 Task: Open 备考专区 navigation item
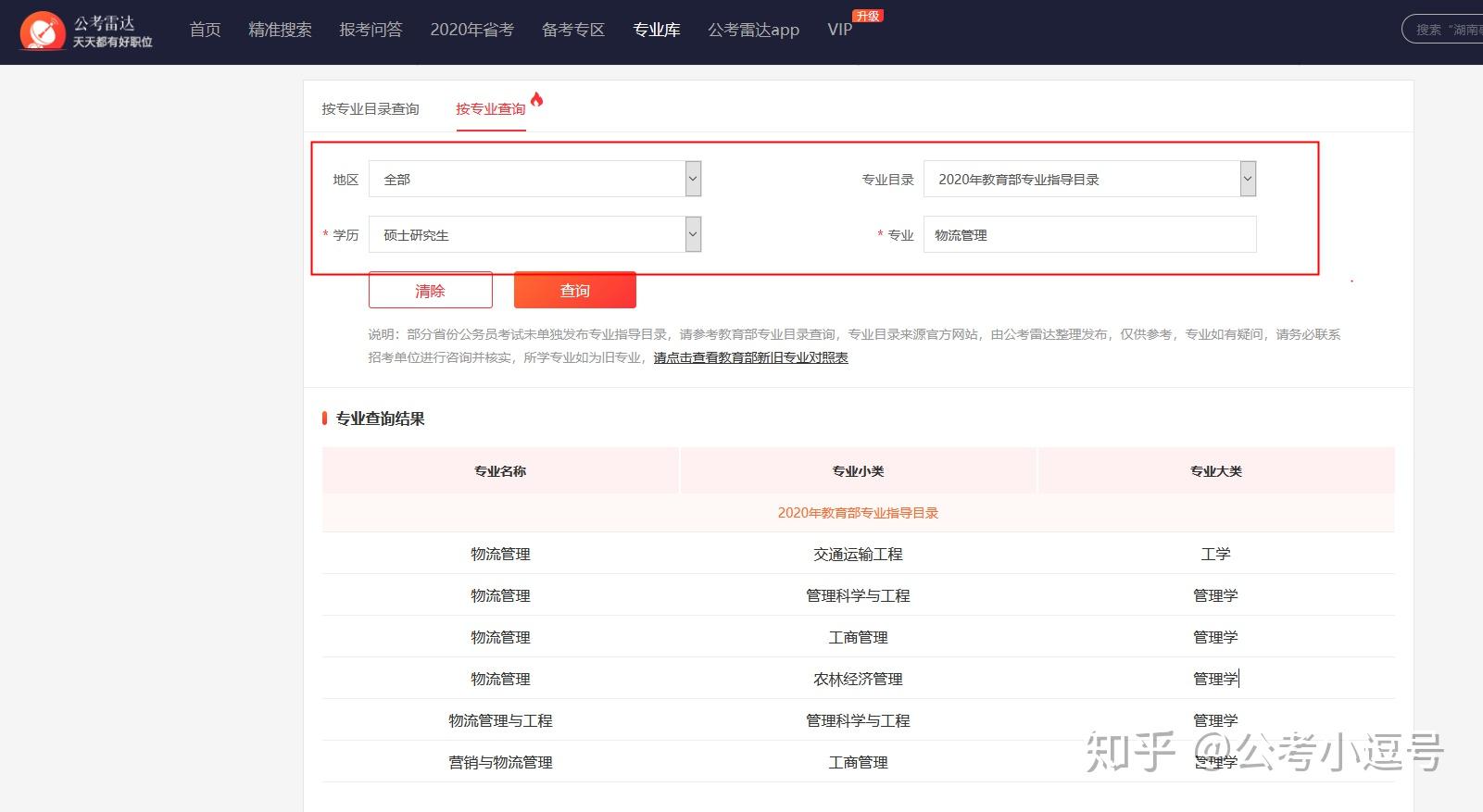[x=573, y=30]
